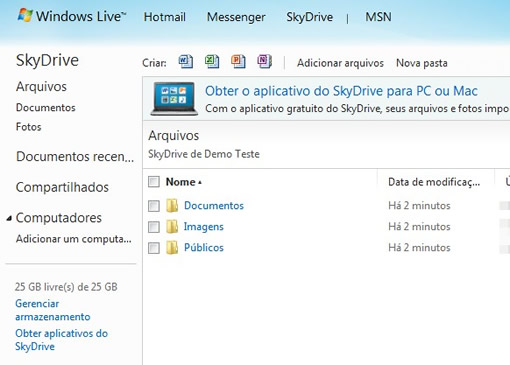Open the Imagens folder link
This screenshot has width=510, height=365.
[204, 227]
